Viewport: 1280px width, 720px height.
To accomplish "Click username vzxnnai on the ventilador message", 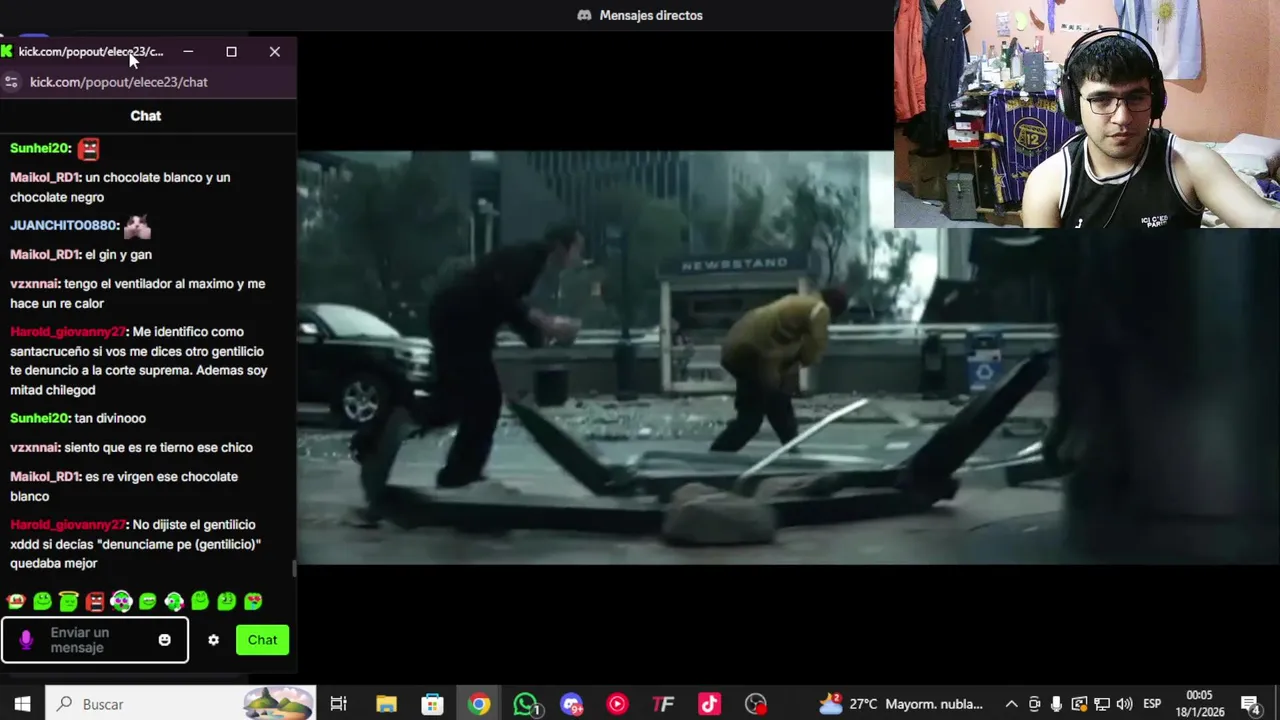I will tap(34, 283).
